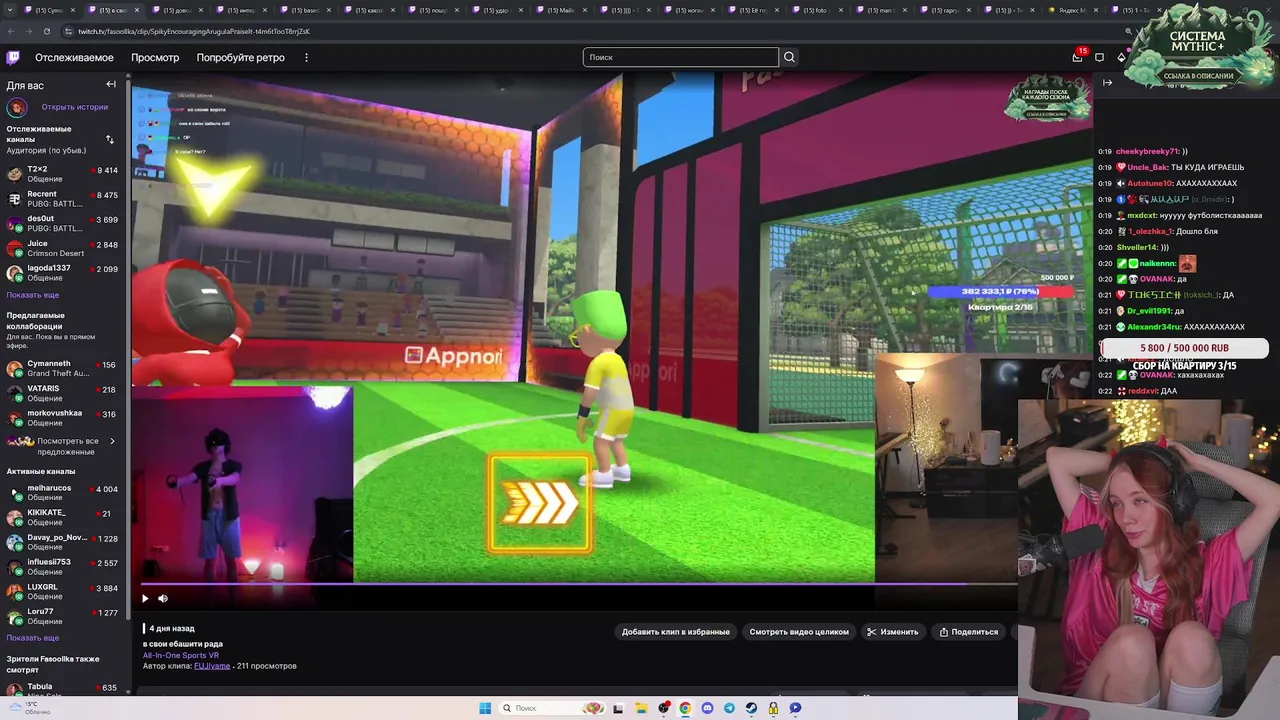Open the influesil753 channel

(63, 566)
